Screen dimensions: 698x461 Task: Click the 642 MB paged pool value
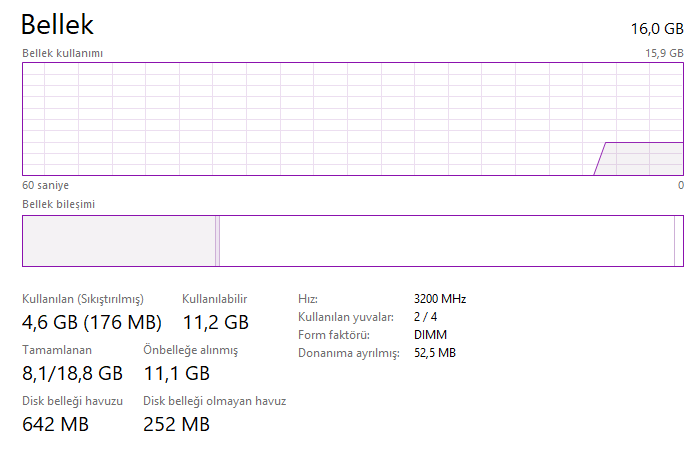point(55,425)
